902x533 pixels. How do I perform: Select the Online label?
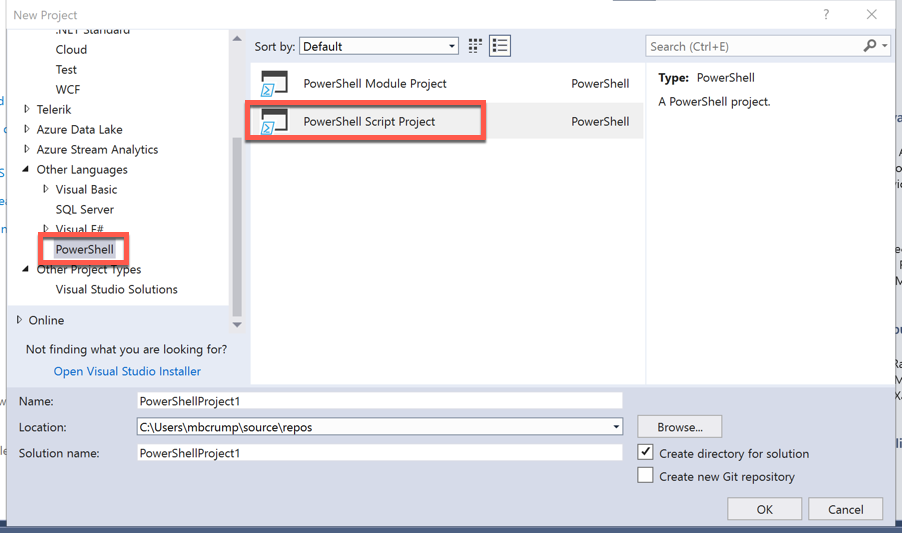coord(46,320)
